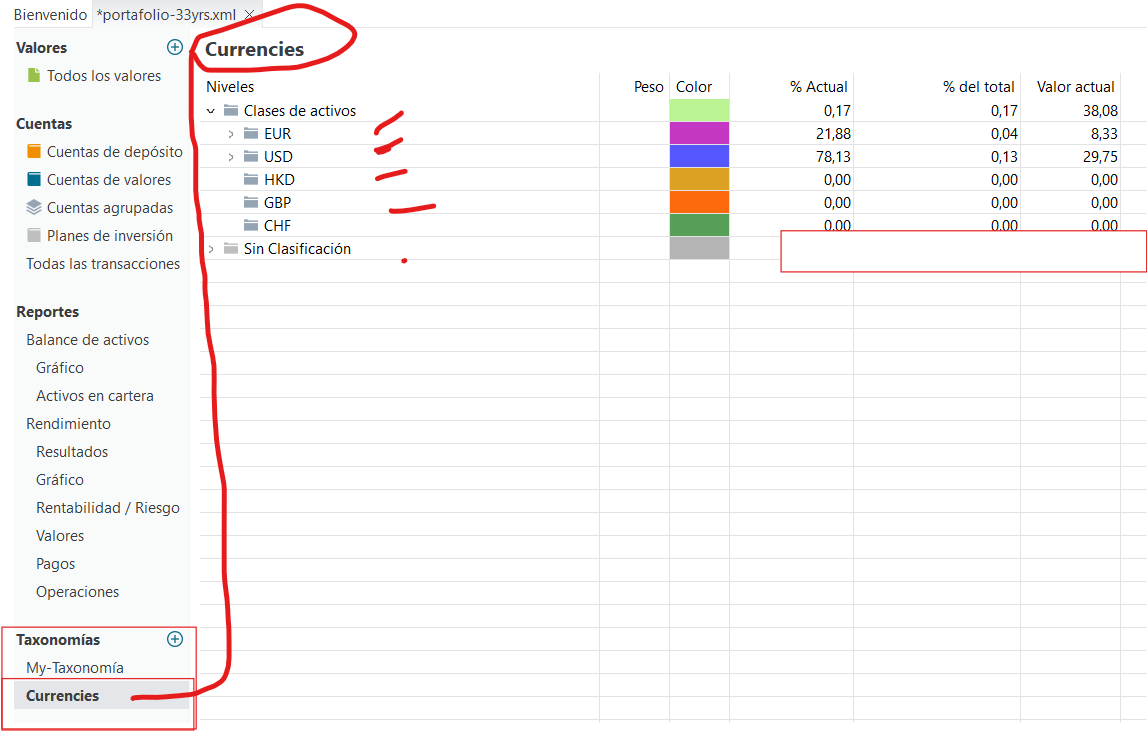Screen dimensions: 1147x731
Task: Open Todas las transacciones
Action: click(x=103, y=264)
